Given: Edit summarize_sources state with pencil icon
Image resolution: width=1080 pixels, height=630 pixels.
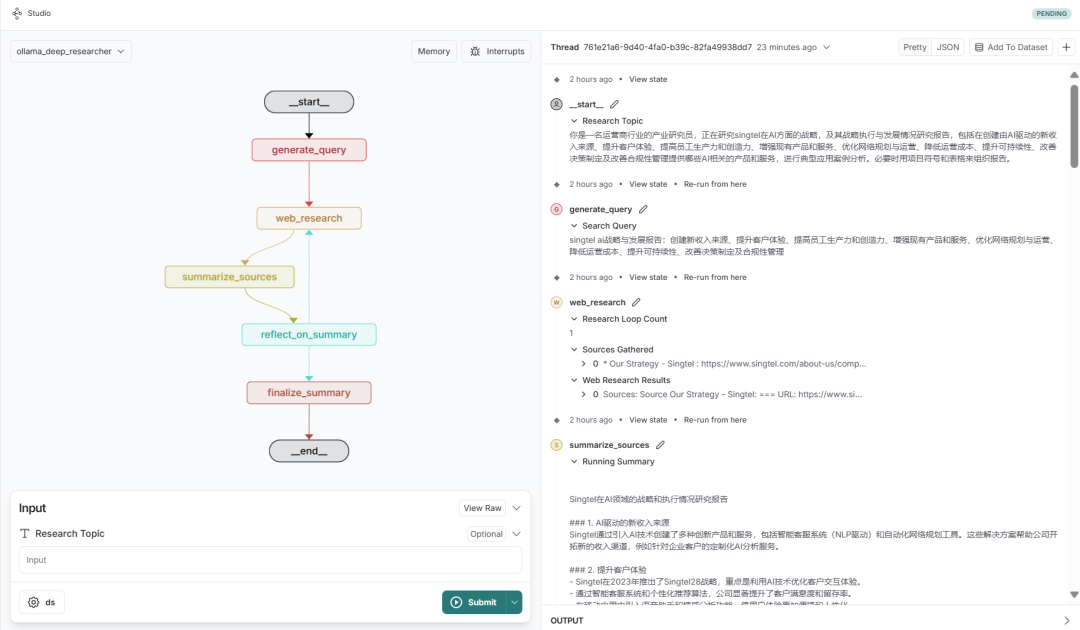Looking at the screenshot, I should pos(660,444).
